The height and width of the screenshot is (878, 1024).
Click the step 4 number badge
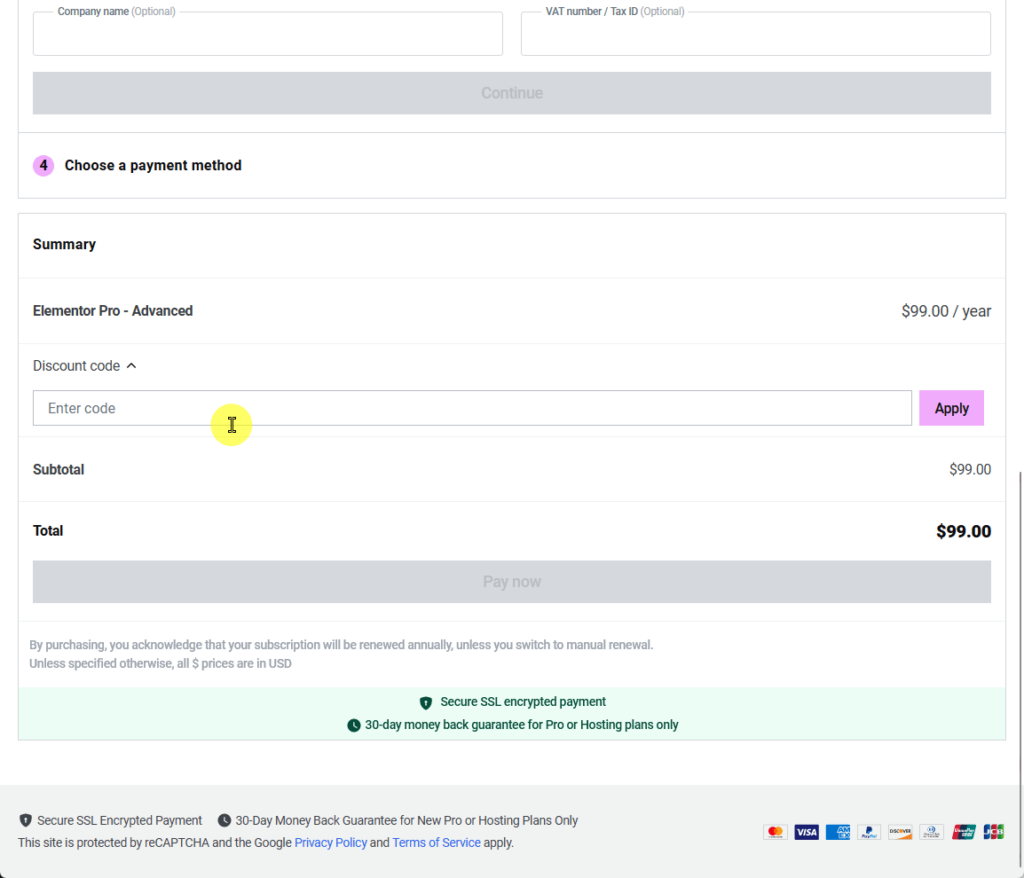(44, 165)
